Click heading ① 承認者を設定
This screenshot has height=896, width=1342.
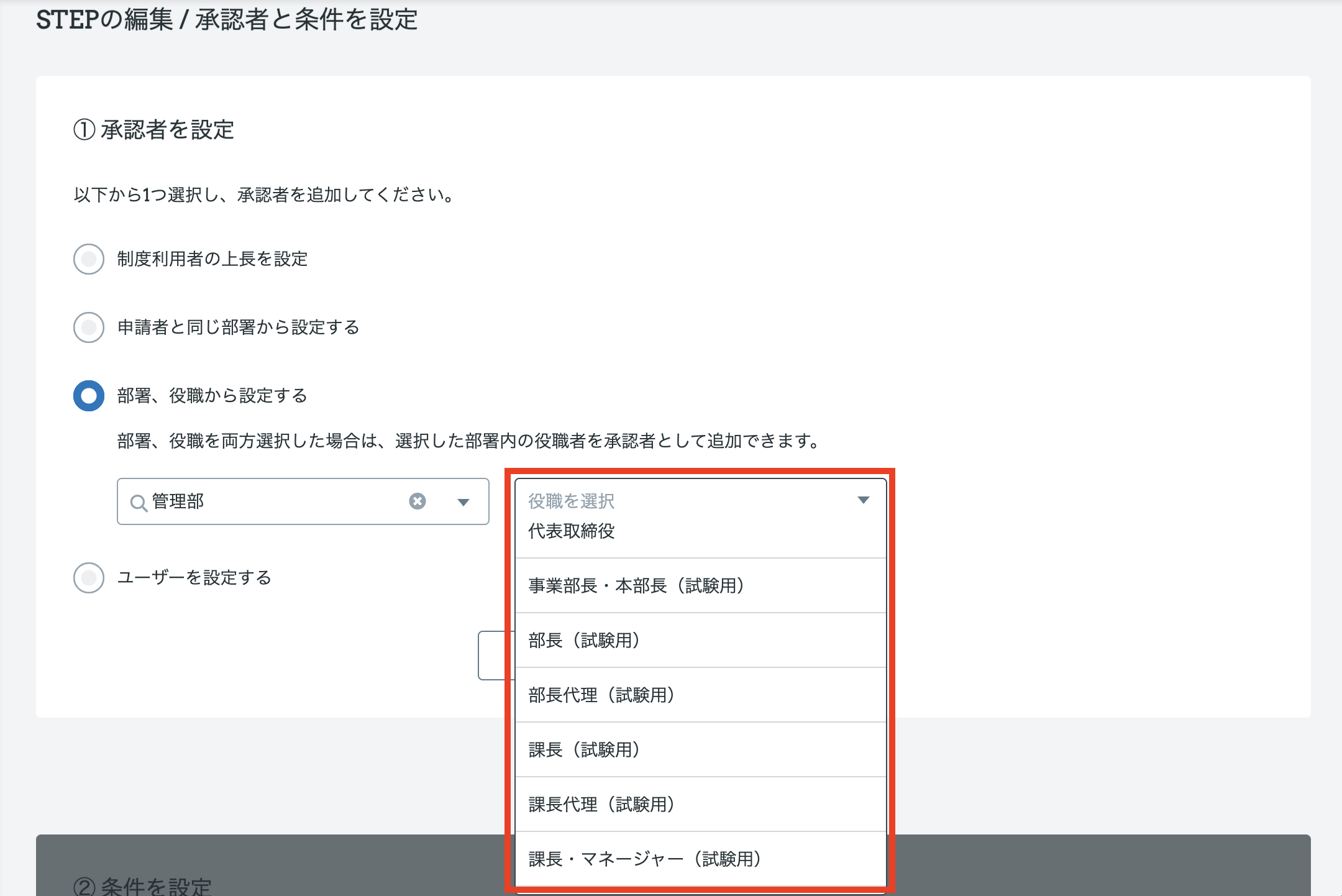153,130
